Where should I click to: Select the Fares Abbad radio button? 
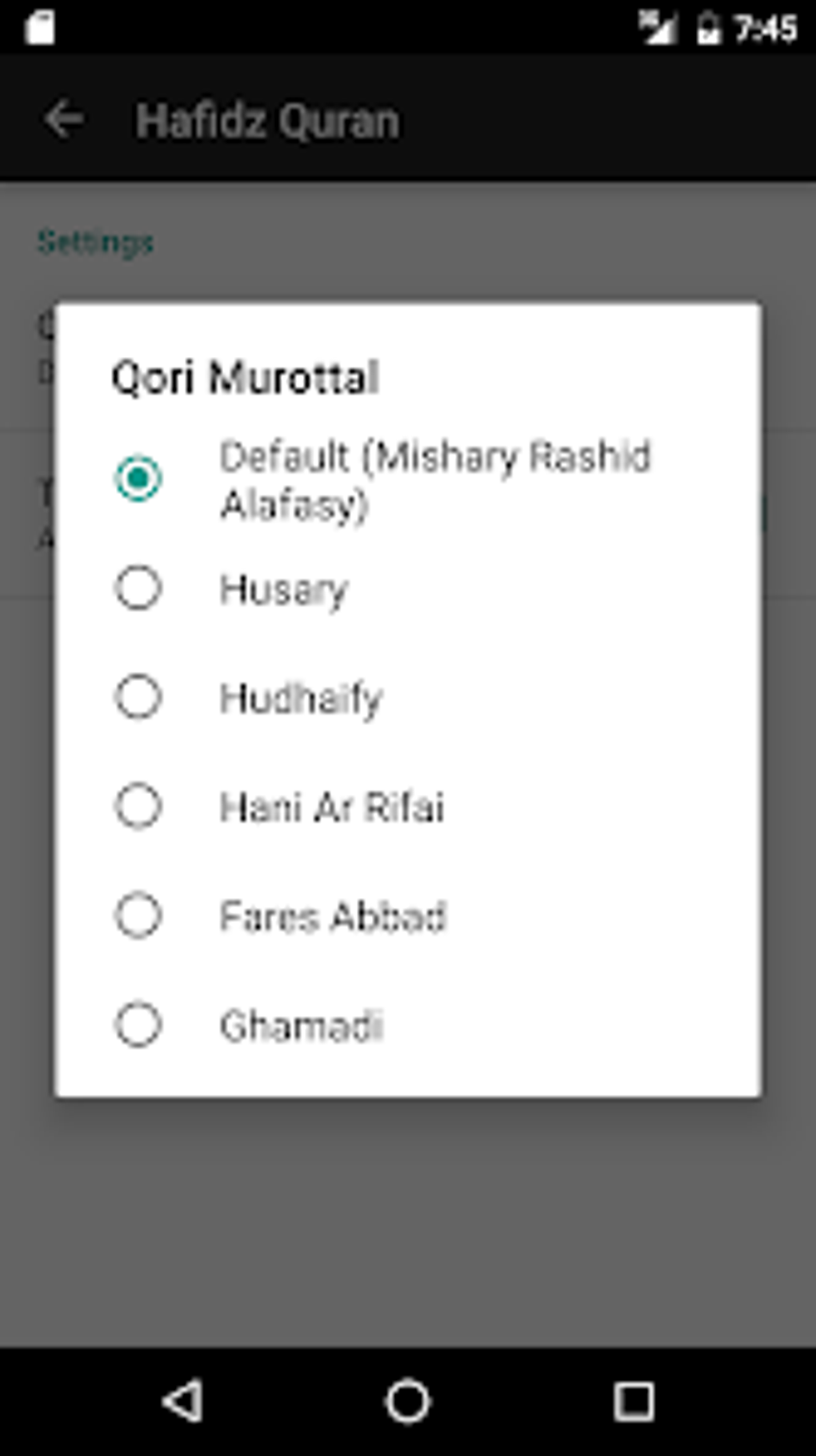click(138, 916)
